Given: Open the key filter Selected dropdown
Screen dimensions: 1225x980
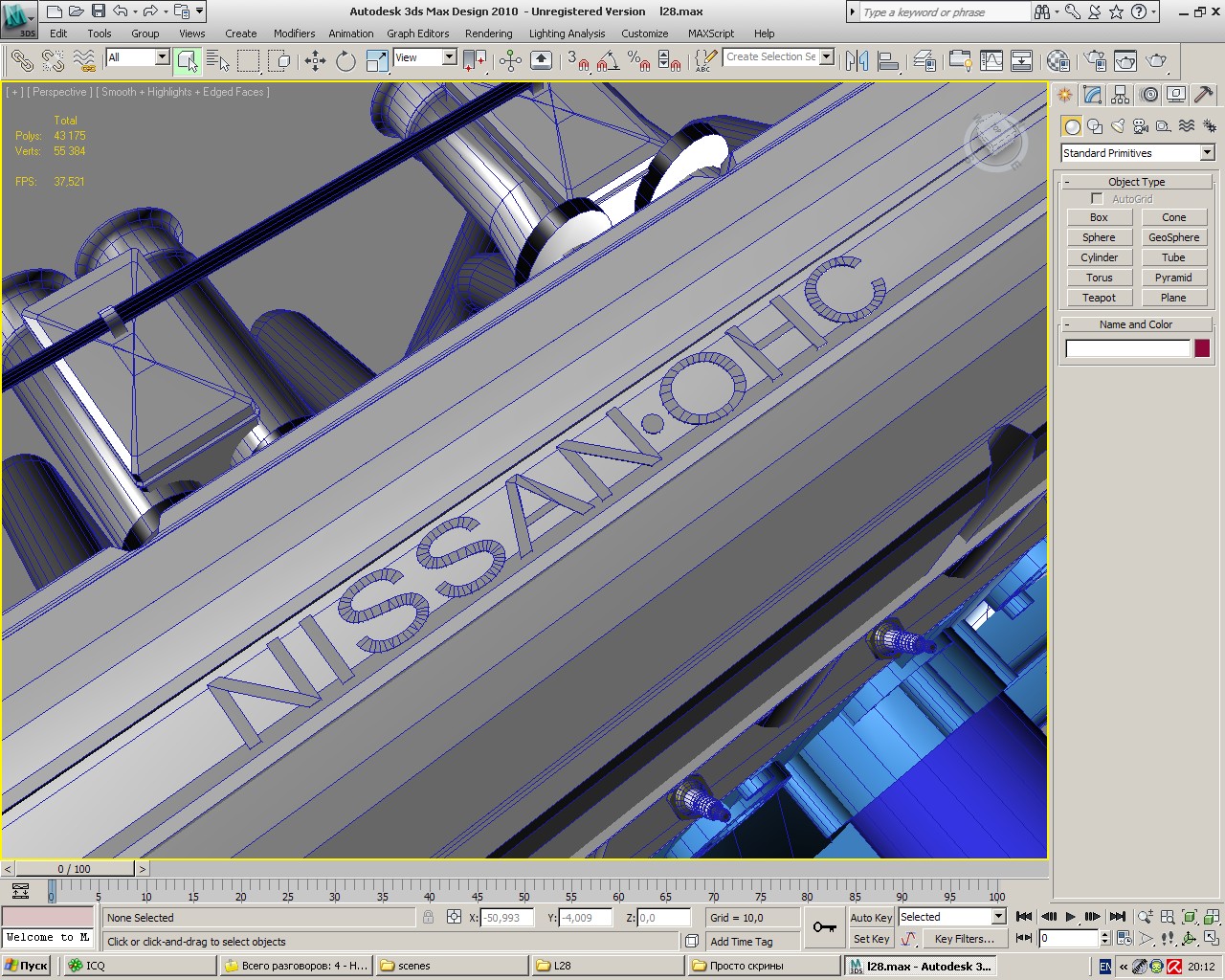Looking at the screenshot, I should pos(951,917).
